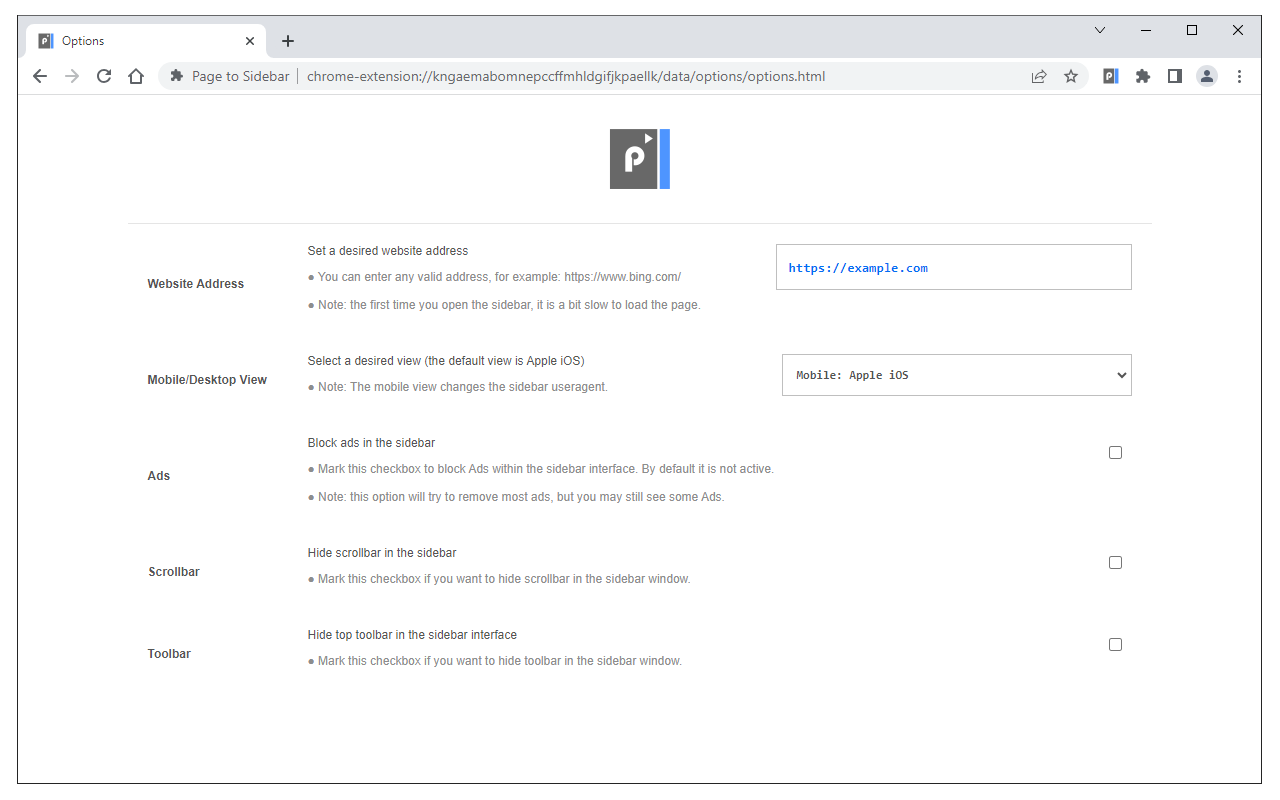Viewport: 1280px width, 800px height.
Task: Toggle the Chrome side panel icon
Action: point(1175,76)
